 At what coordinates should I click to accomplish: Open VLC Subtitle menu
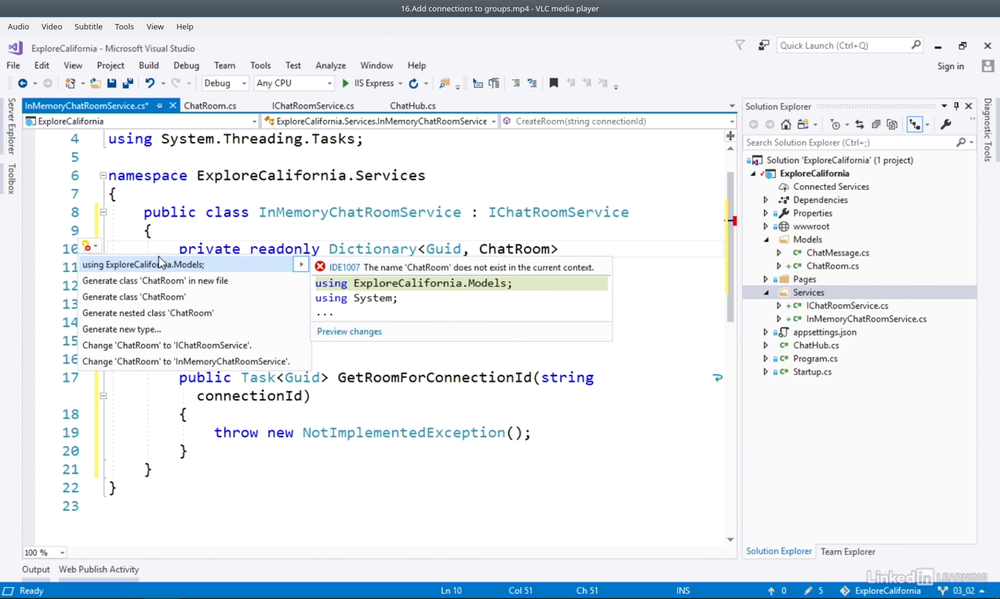pyautogui.click(x=88, y=27)
